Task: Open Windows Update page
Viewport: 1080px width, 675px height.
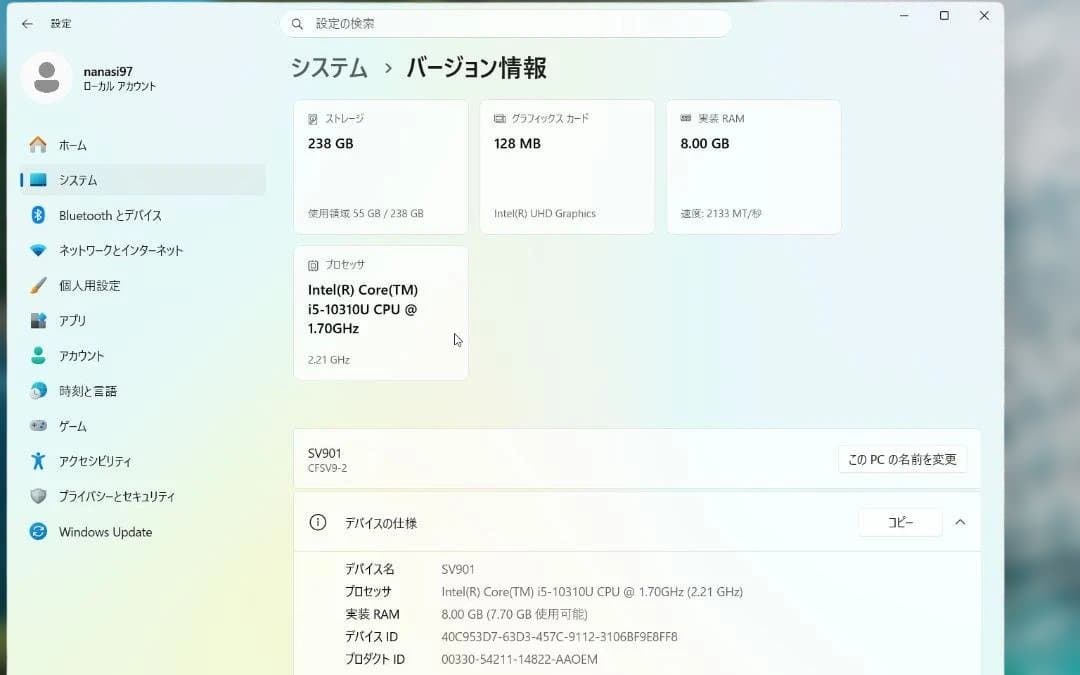Action: (143, 531)
